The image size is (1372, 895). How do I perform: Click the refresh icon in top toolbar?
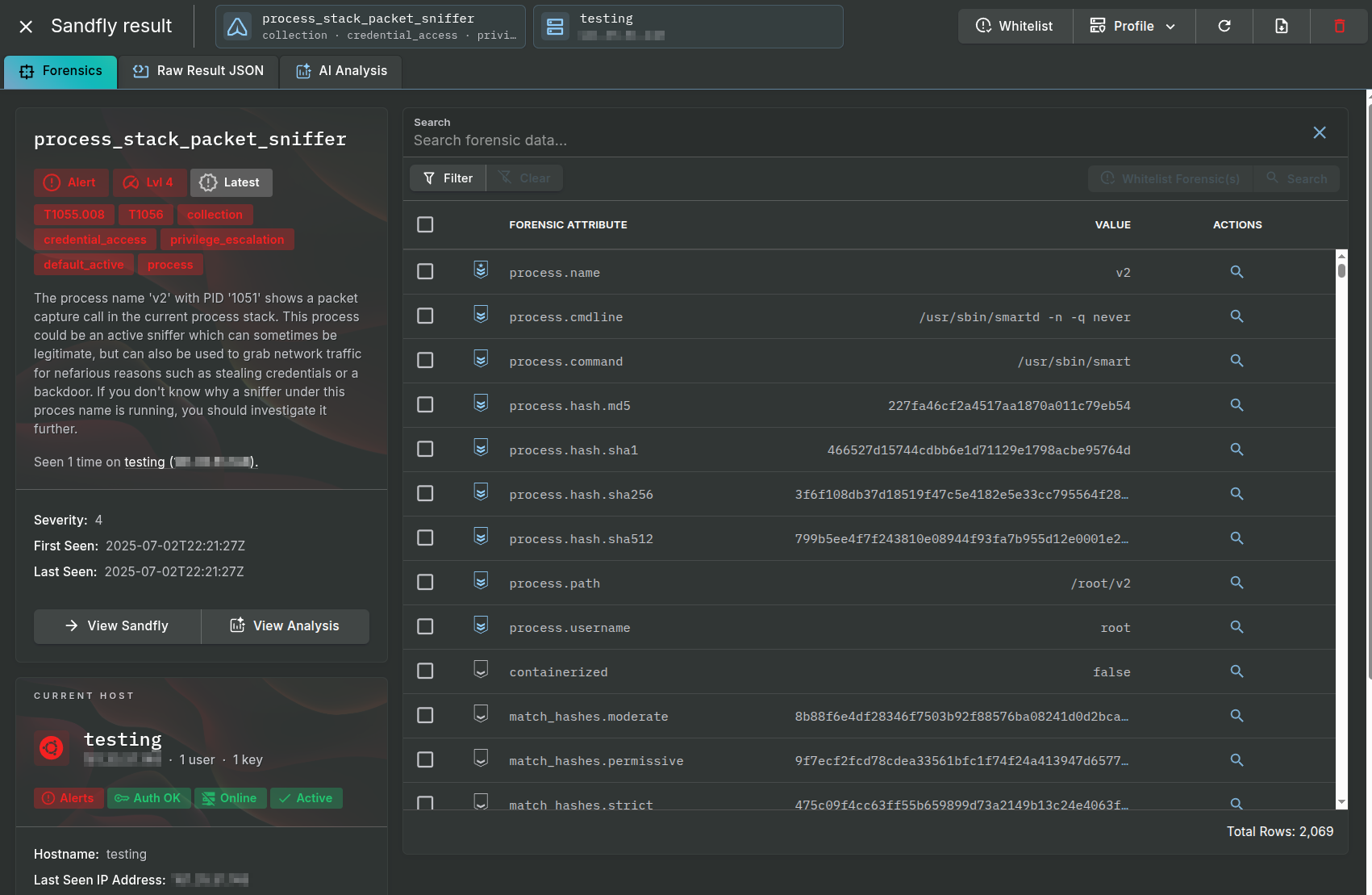point(1224,26)
